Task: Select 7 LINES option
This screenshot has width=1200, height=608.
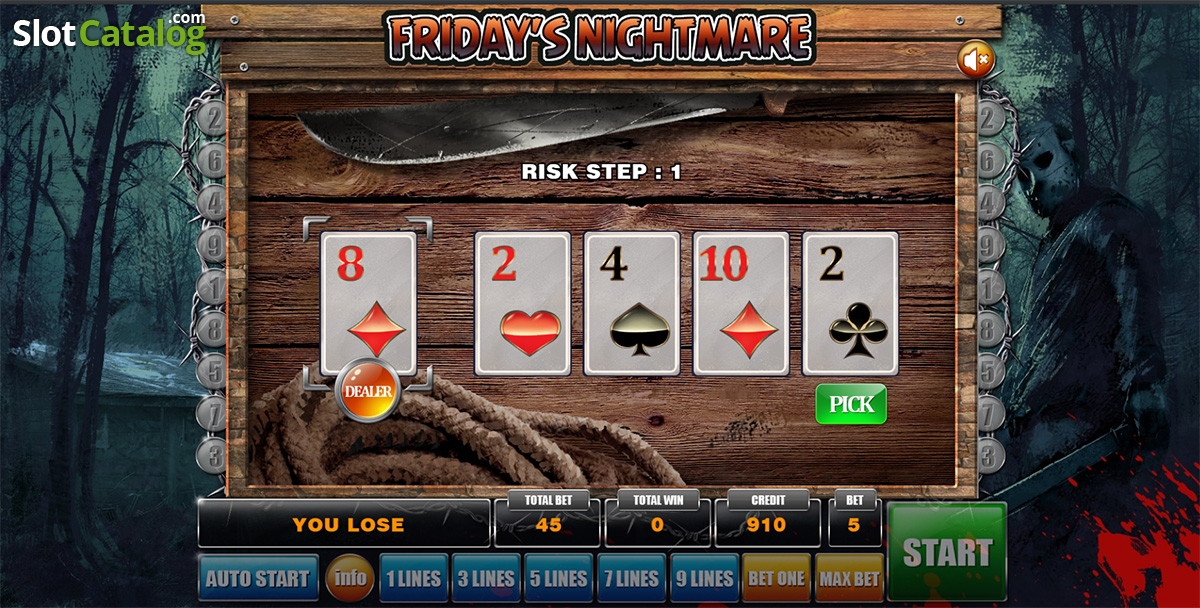Action: coord(632,578)
